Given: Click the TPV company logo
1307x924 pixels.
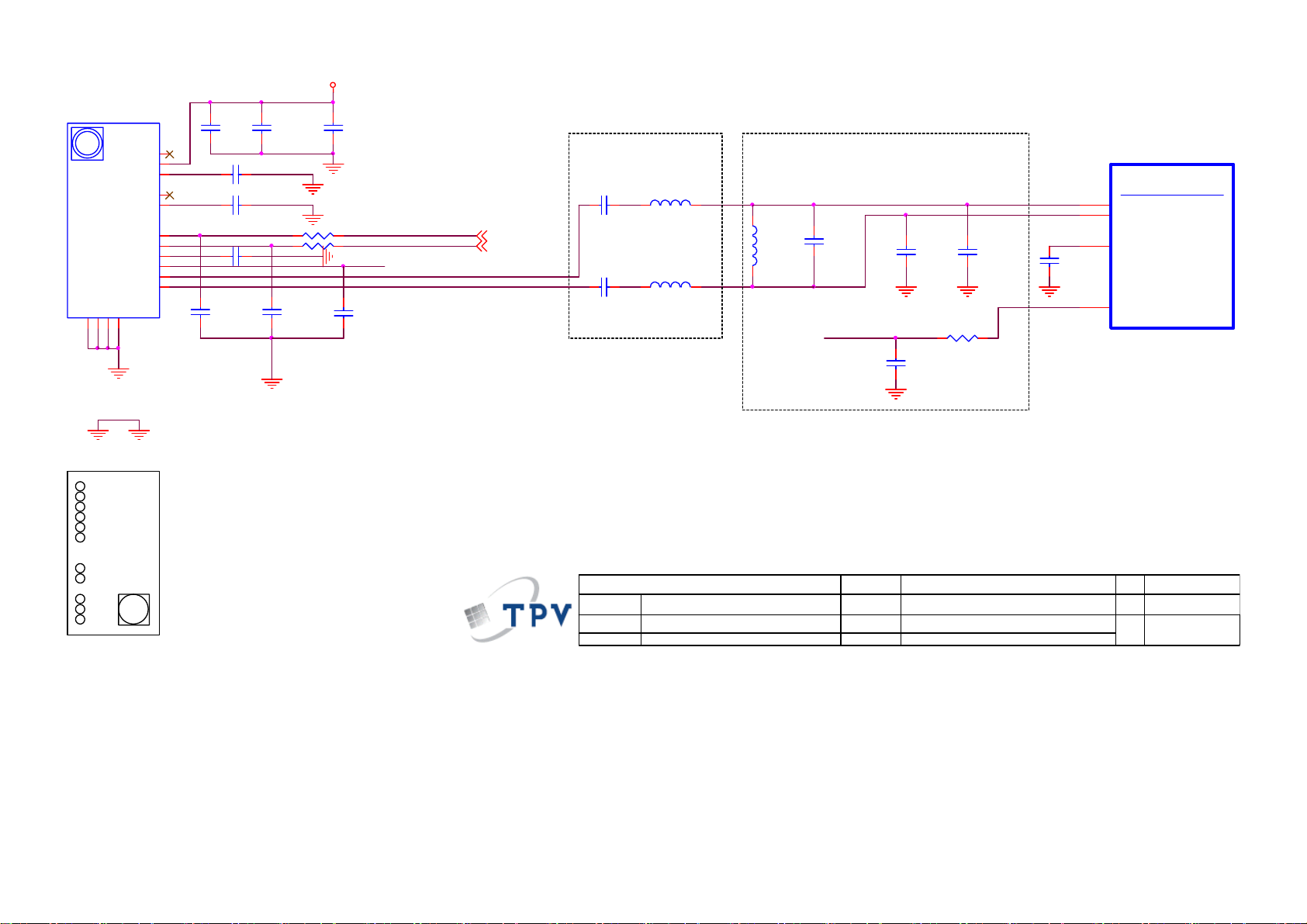Looking at the screenshot, I should coord(517,610).
